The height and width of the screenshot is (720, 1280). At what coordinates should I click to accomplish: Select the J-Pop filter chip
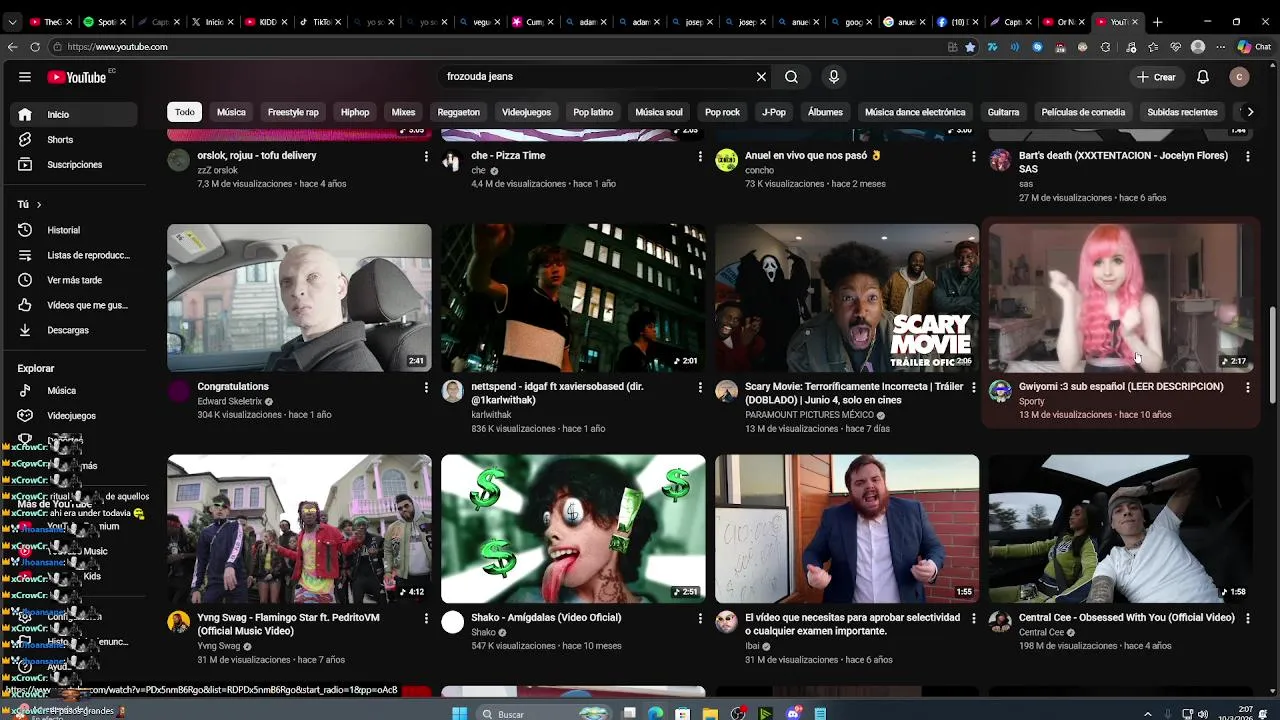[x=774, y=112]
